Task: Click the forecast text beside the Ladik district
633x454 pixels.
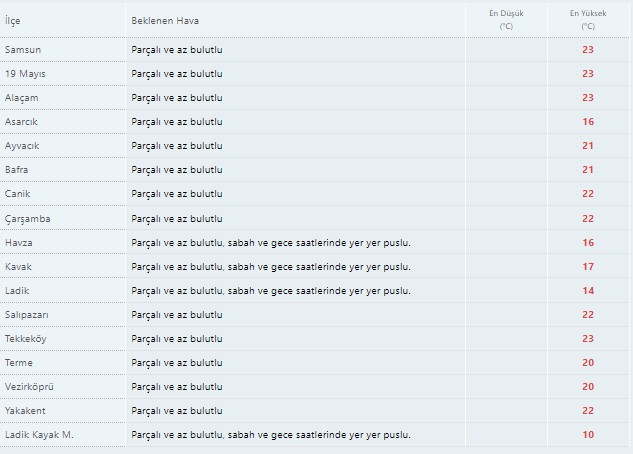Action: 271,291
